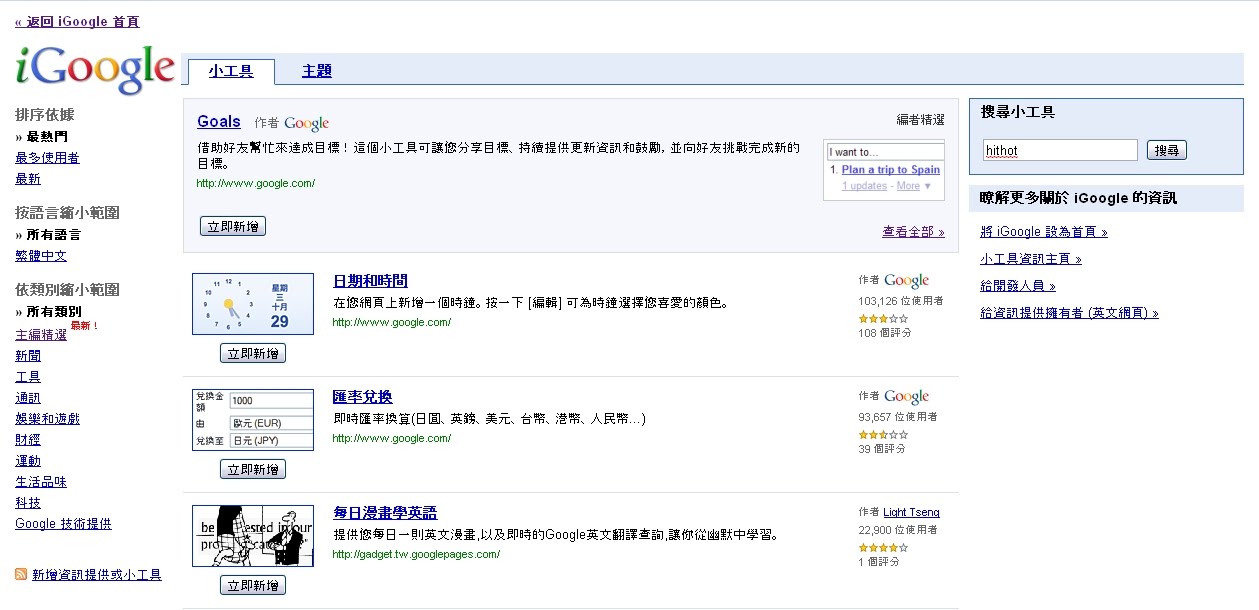
Task: Click the More link in Goals preview
Action: [908, 186]
